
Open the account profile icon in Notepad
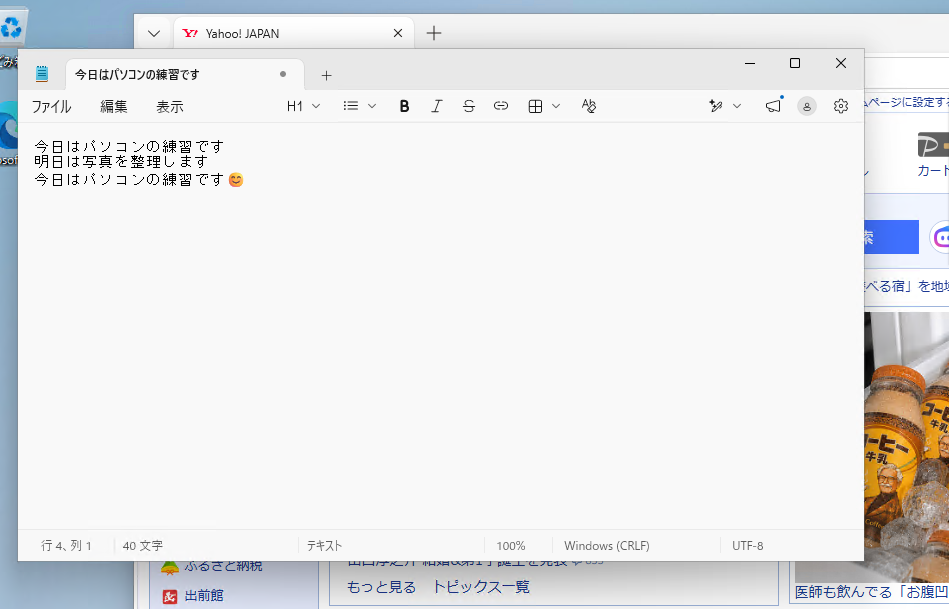[807, 107]
